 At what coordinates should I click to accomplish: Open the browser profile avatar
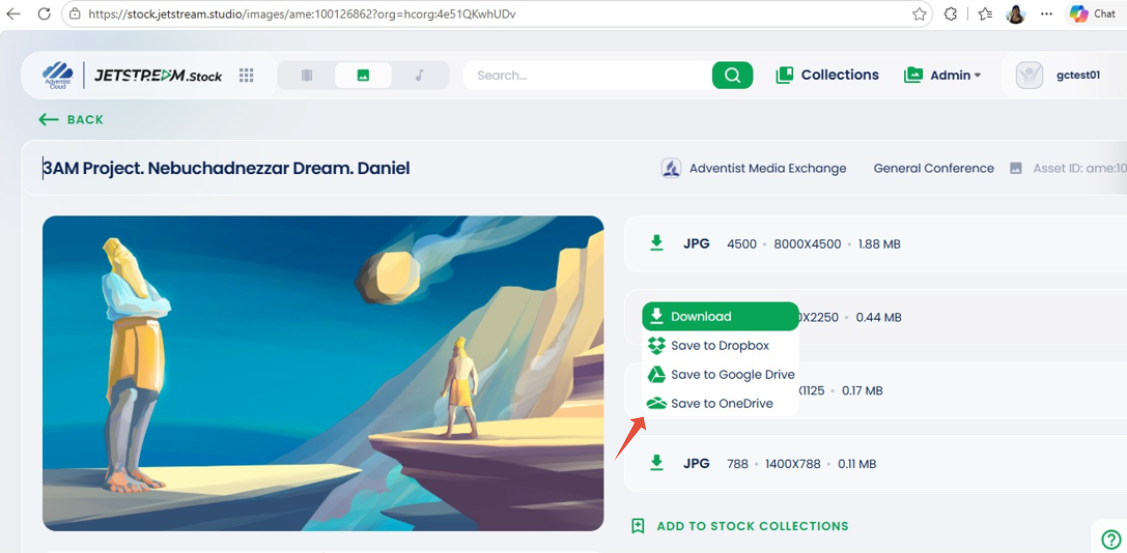click(x=1016, y=14)
